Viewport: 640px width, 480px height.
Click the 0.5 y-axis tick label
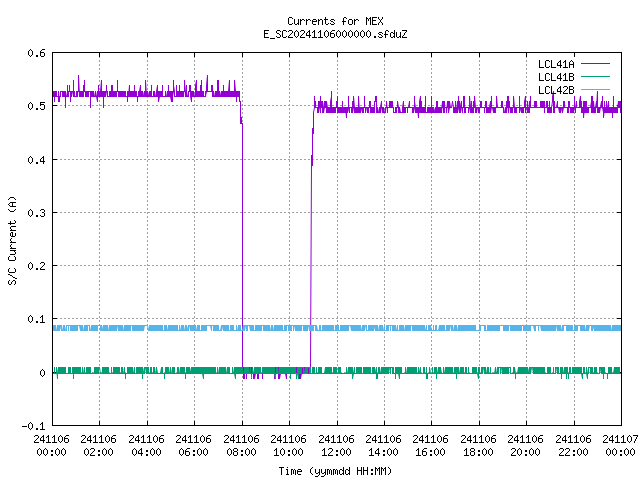tap(36, 106)
